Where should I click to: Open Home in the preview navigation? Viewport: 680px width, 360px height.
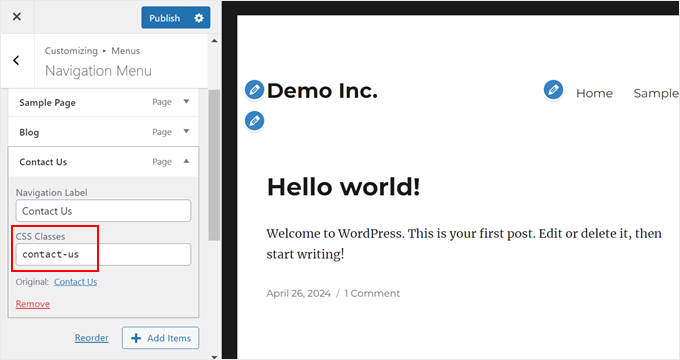click(594, 93)
